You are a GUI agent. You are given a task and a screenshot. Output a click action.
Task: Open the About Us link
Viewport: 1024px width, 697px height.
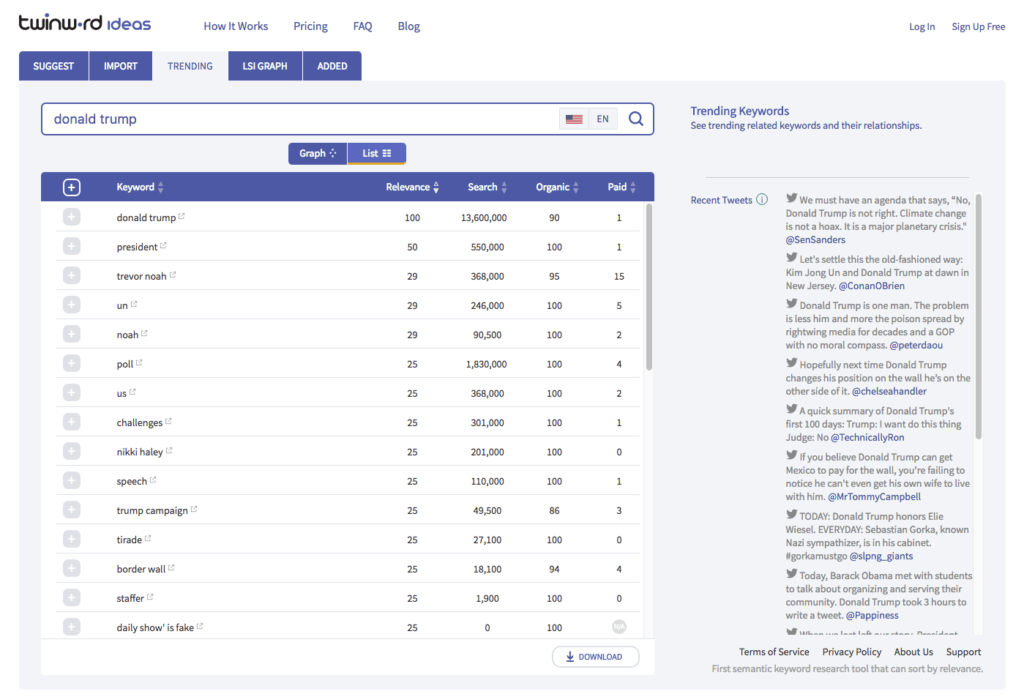coord(913,652)
